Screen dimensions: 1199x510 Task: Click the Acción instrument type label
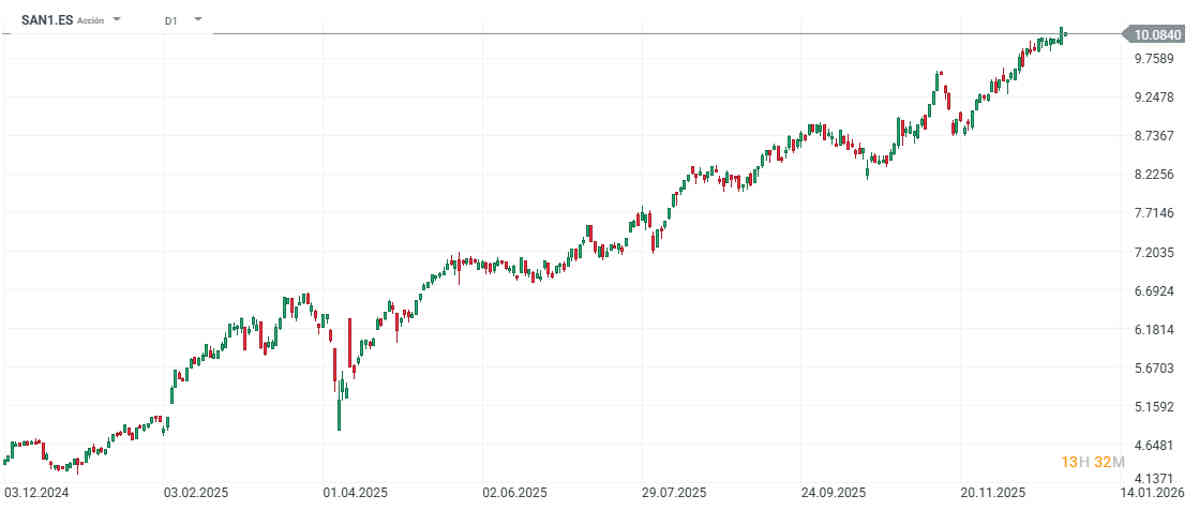(x=91, y=20)
